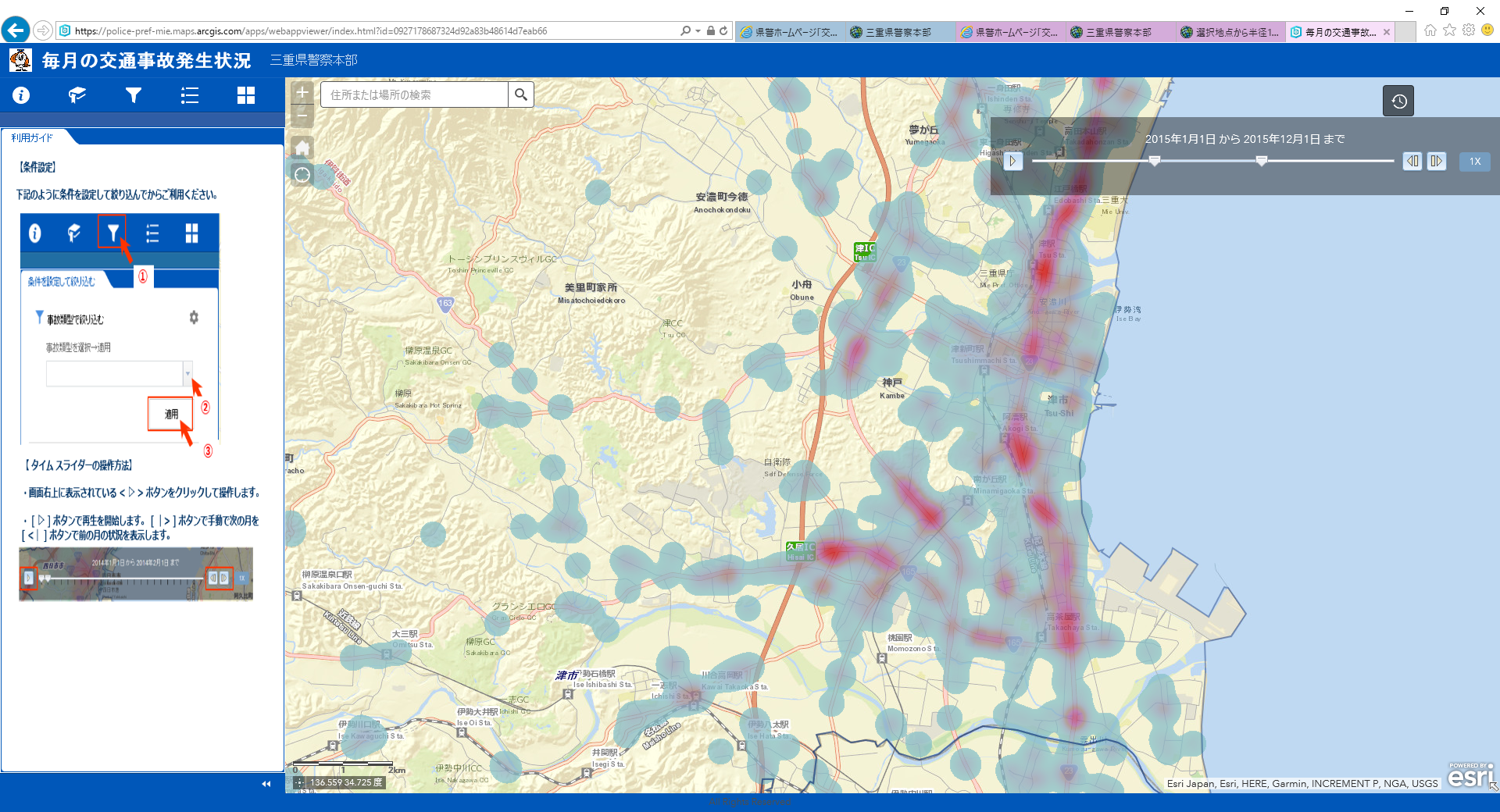Step to next month on slider
Screen dimensions: 1500x812
(x=1436, y=162)
